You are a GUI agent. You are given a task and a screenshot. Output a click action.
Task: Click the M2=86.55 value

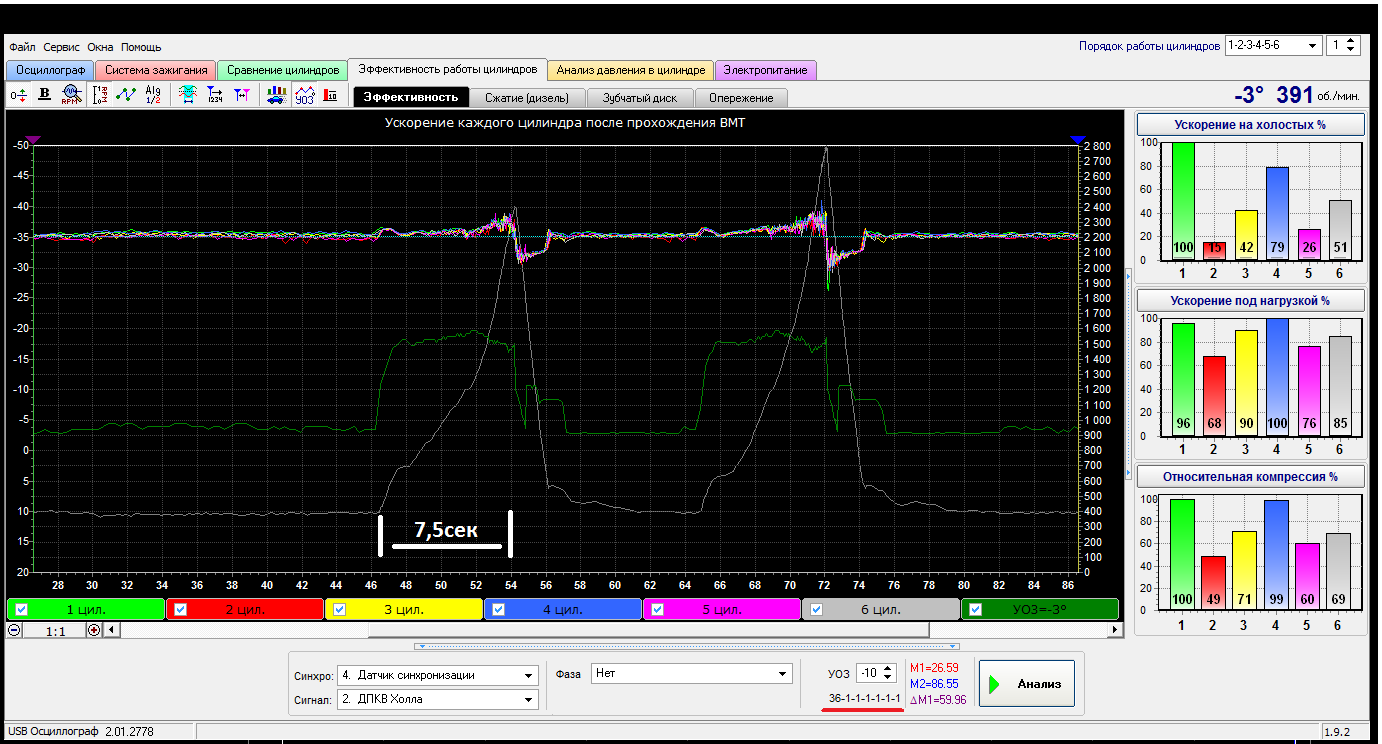tap(933, 683)
